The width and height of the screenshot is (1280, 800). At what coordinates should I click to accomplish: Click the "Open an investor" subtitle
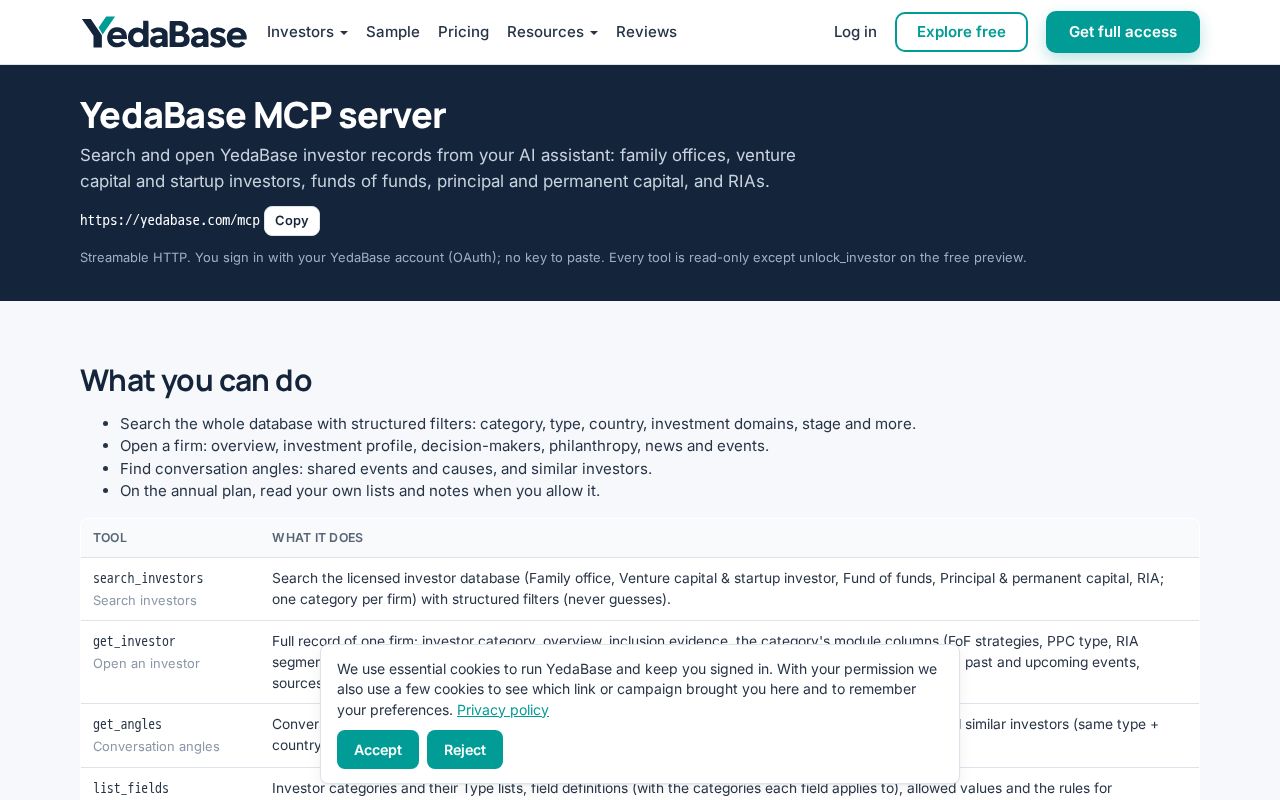coord(146,663)
